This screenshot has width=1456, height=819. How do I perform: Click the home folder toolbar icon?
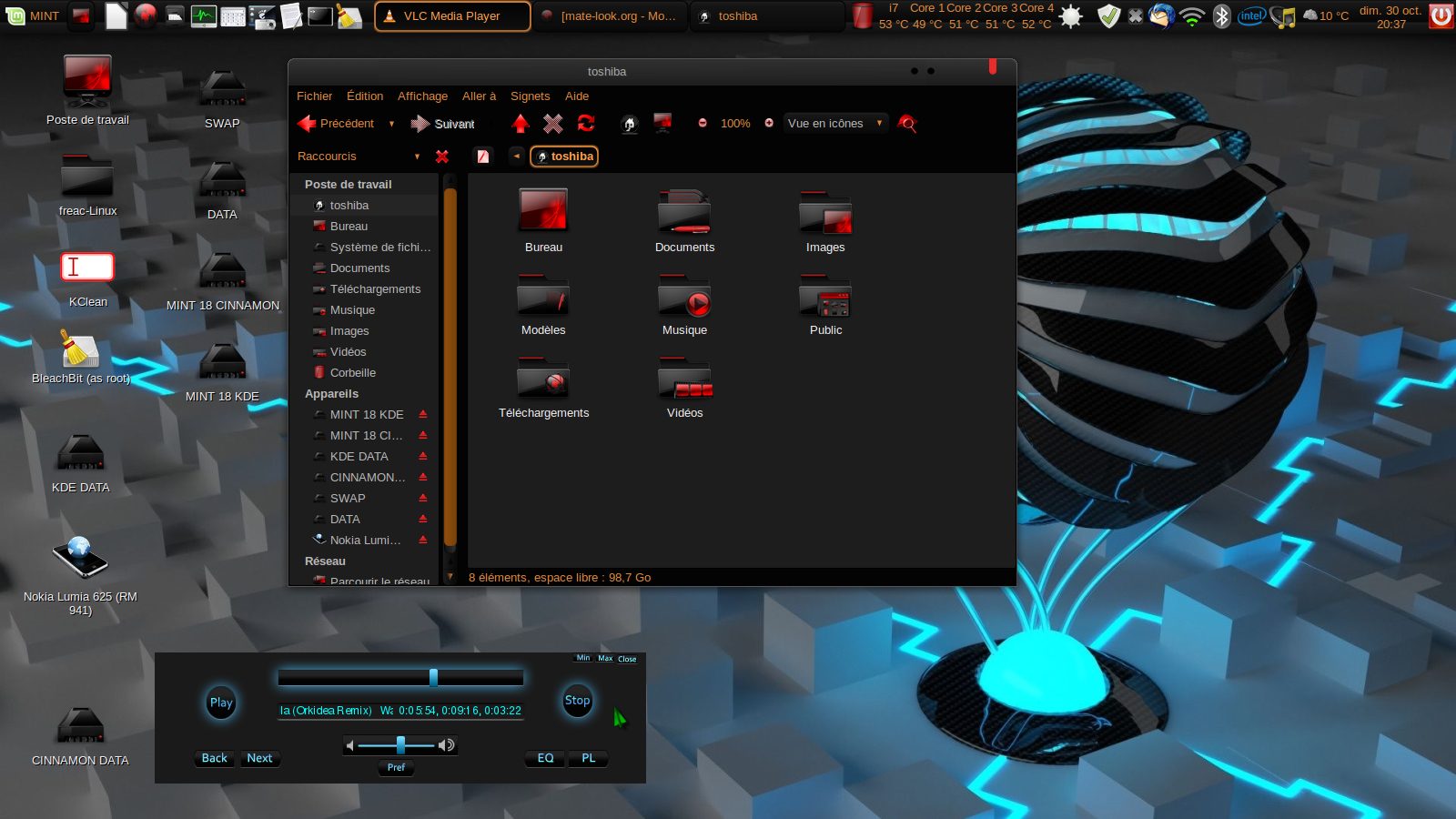coord(629,124)
